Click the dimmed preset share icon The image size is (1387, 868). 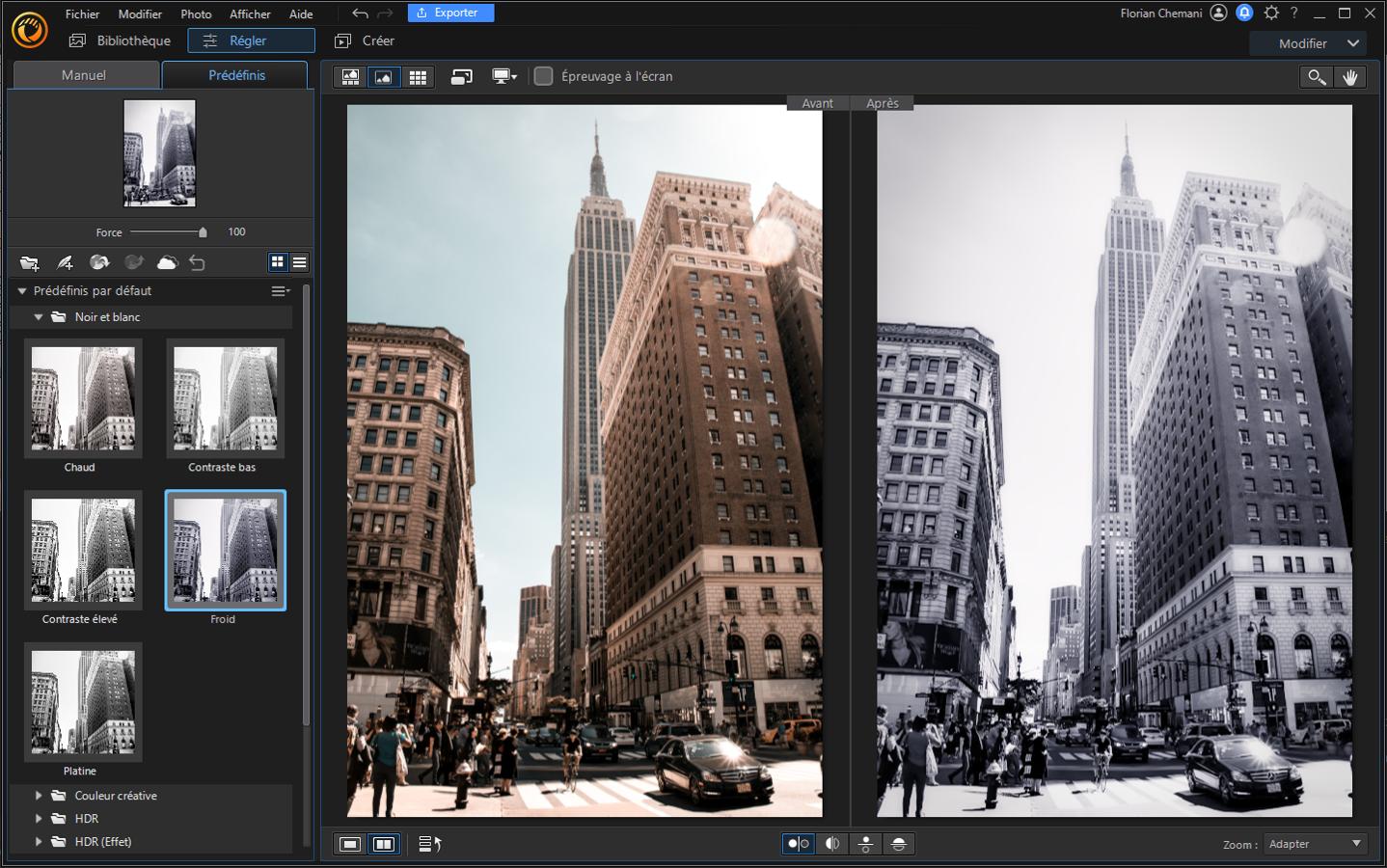(134, 262)
